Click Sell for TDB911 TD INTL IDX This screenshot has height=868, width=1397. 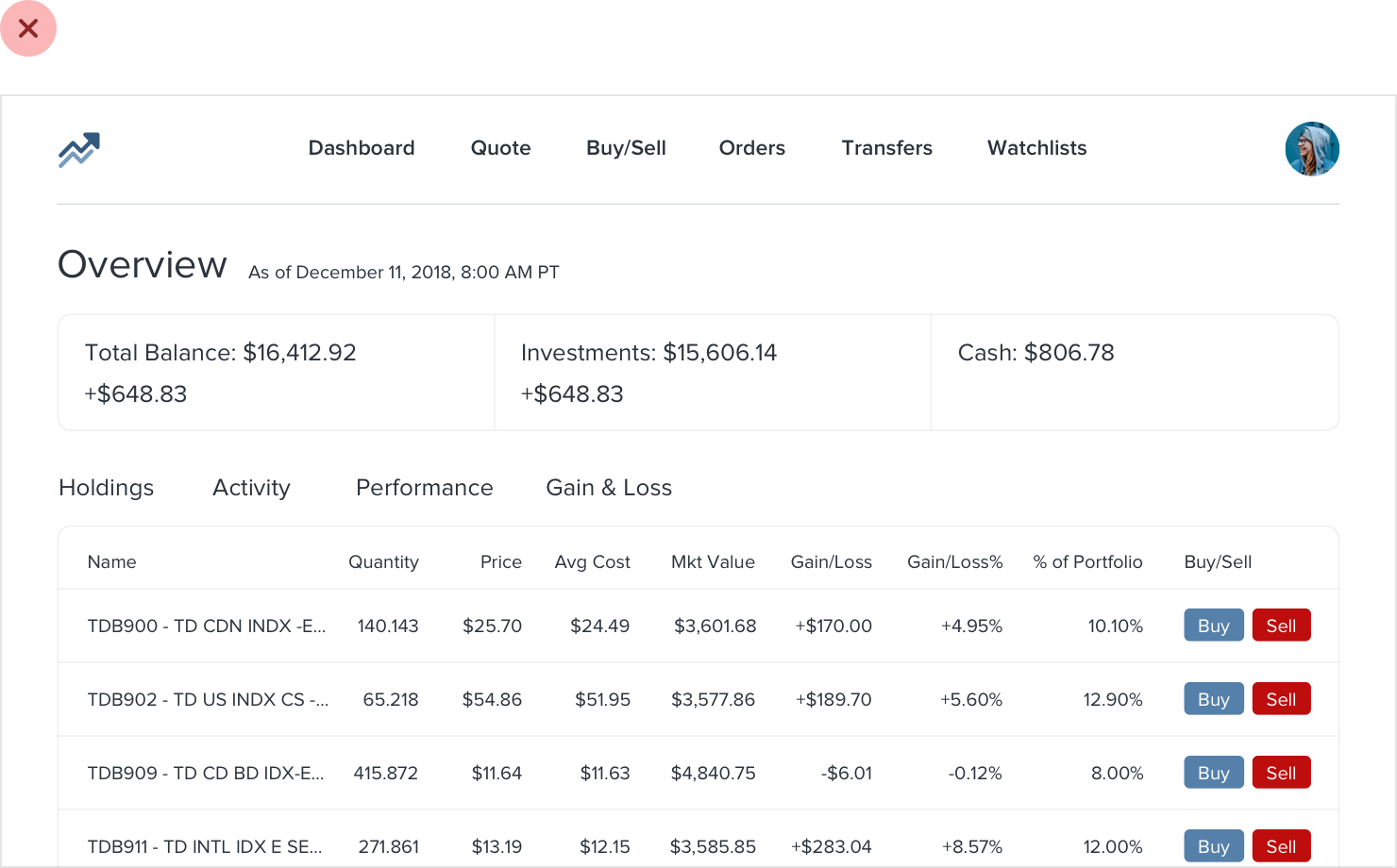point(1281,846)
